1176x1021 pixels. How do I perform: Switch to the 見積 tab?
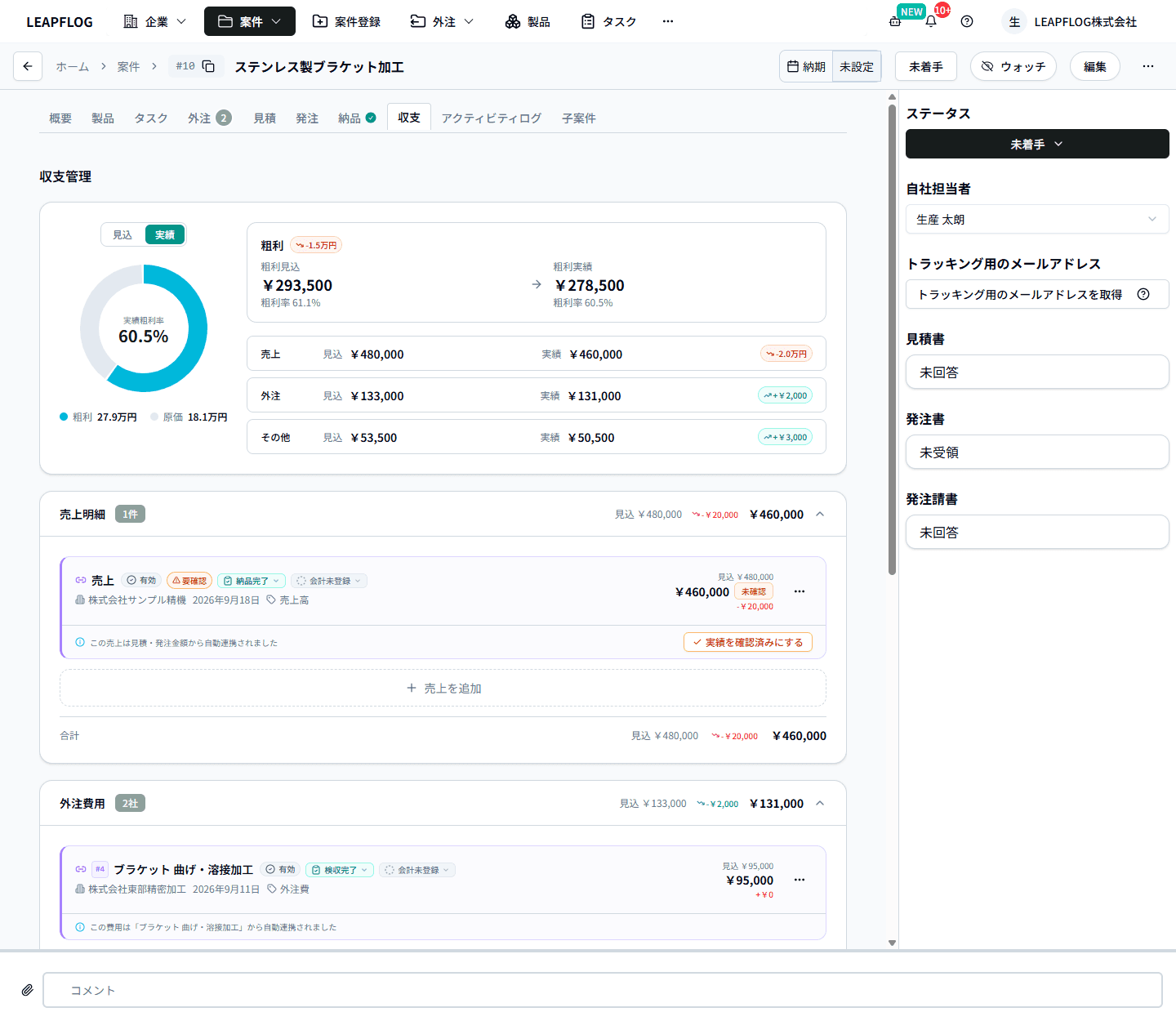(265, 118)
